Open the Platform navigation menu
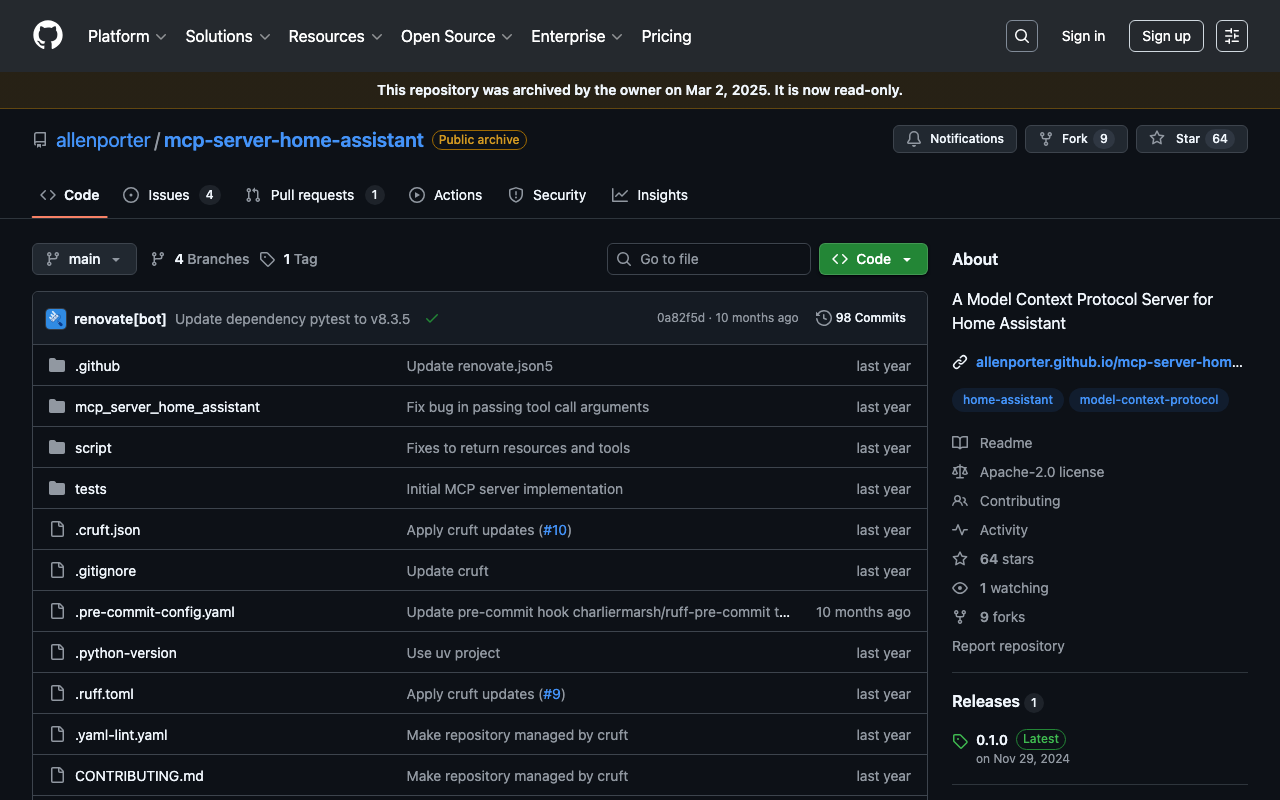Viewport: 1280px width, 800px height. point(127,36)
